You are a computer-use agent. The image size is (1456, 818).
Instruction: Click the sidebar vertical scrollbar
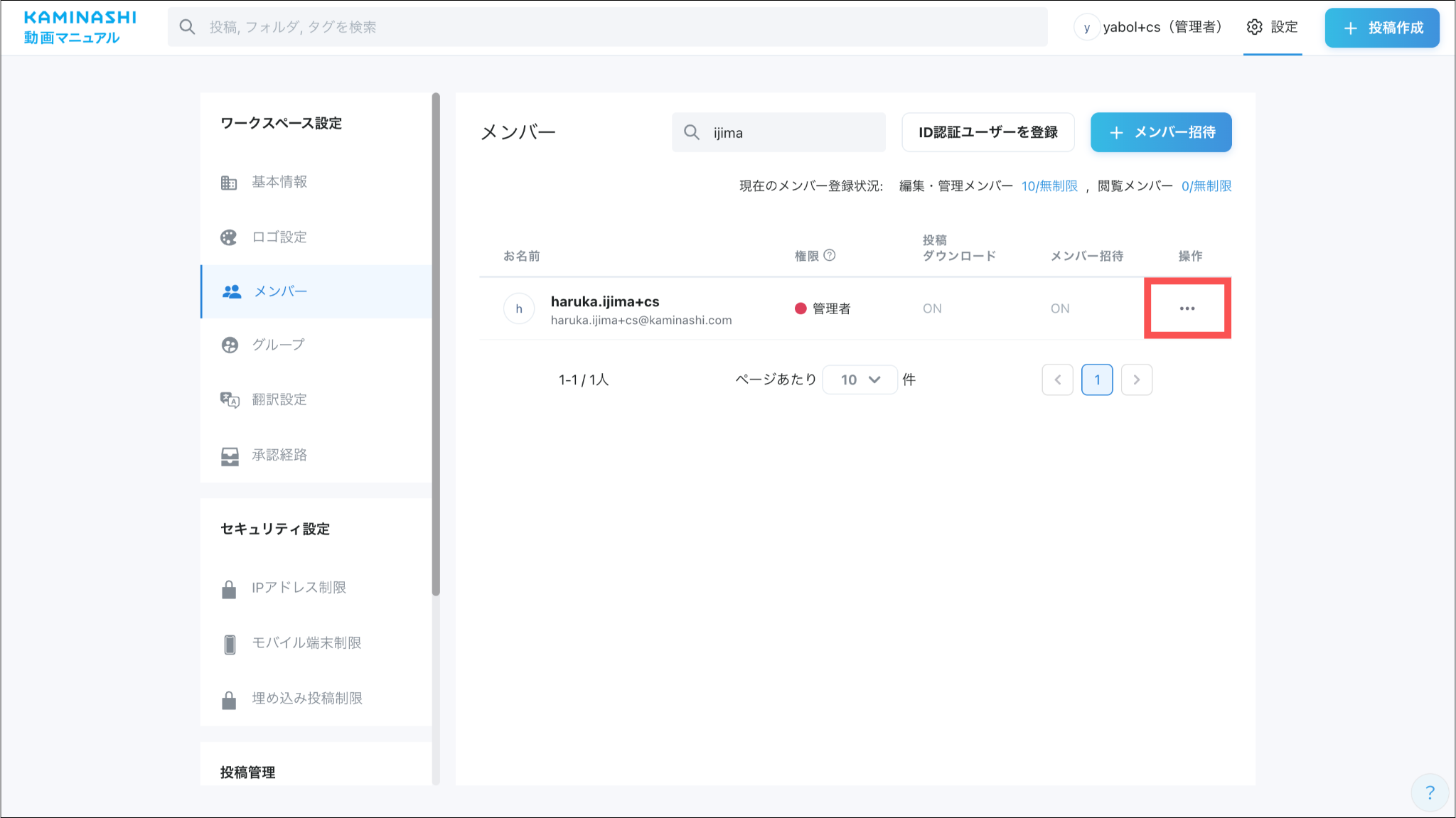click(436, 344)
